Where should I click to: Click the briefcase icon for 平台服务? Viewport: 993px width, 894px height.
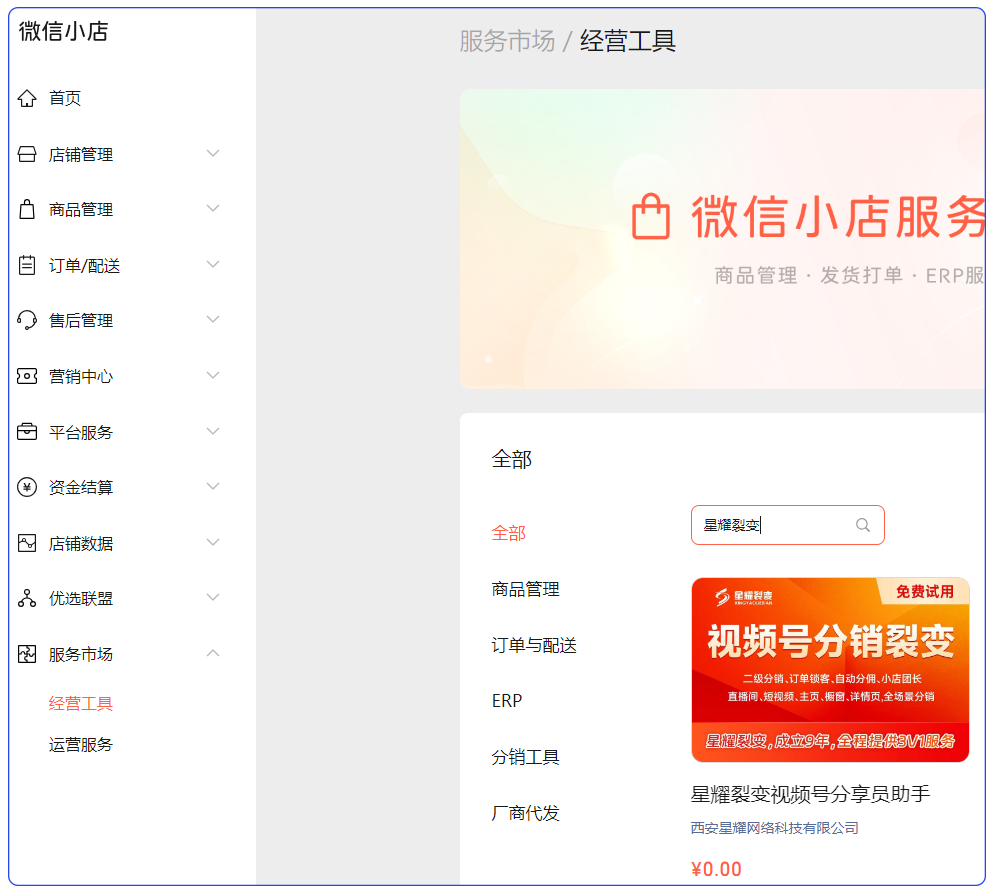point(27,432)
